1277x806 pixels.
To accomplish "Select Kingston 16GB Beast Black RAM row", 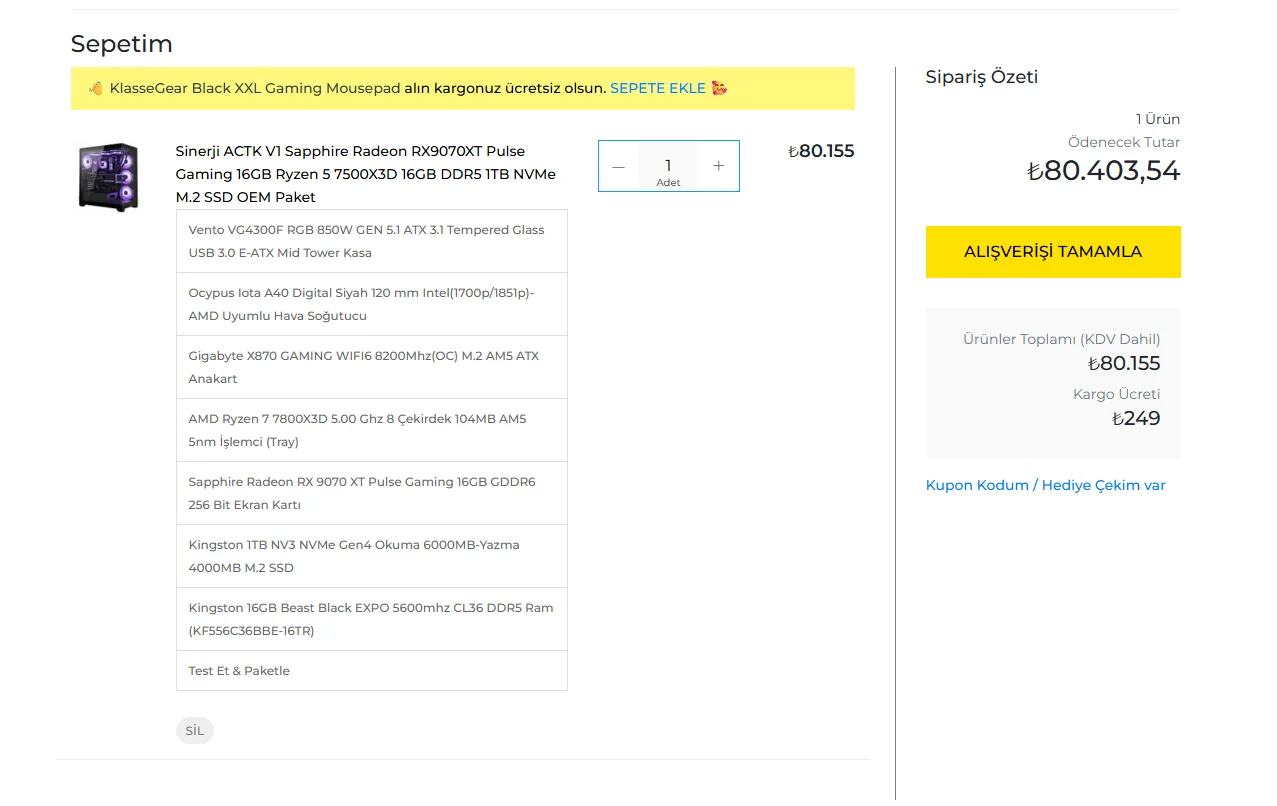I will [372, 619].
